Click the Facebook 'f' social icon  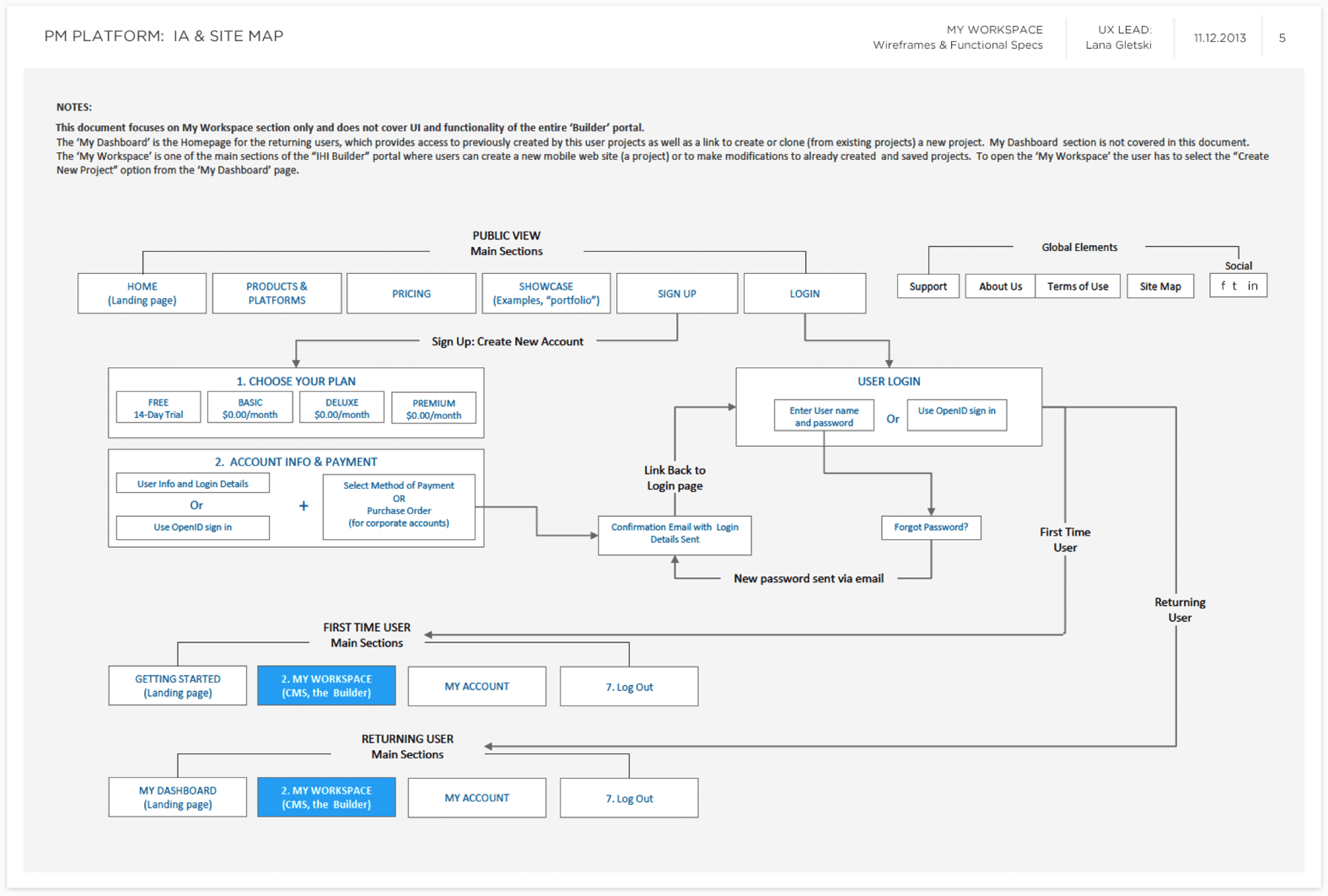point(1223,286)
